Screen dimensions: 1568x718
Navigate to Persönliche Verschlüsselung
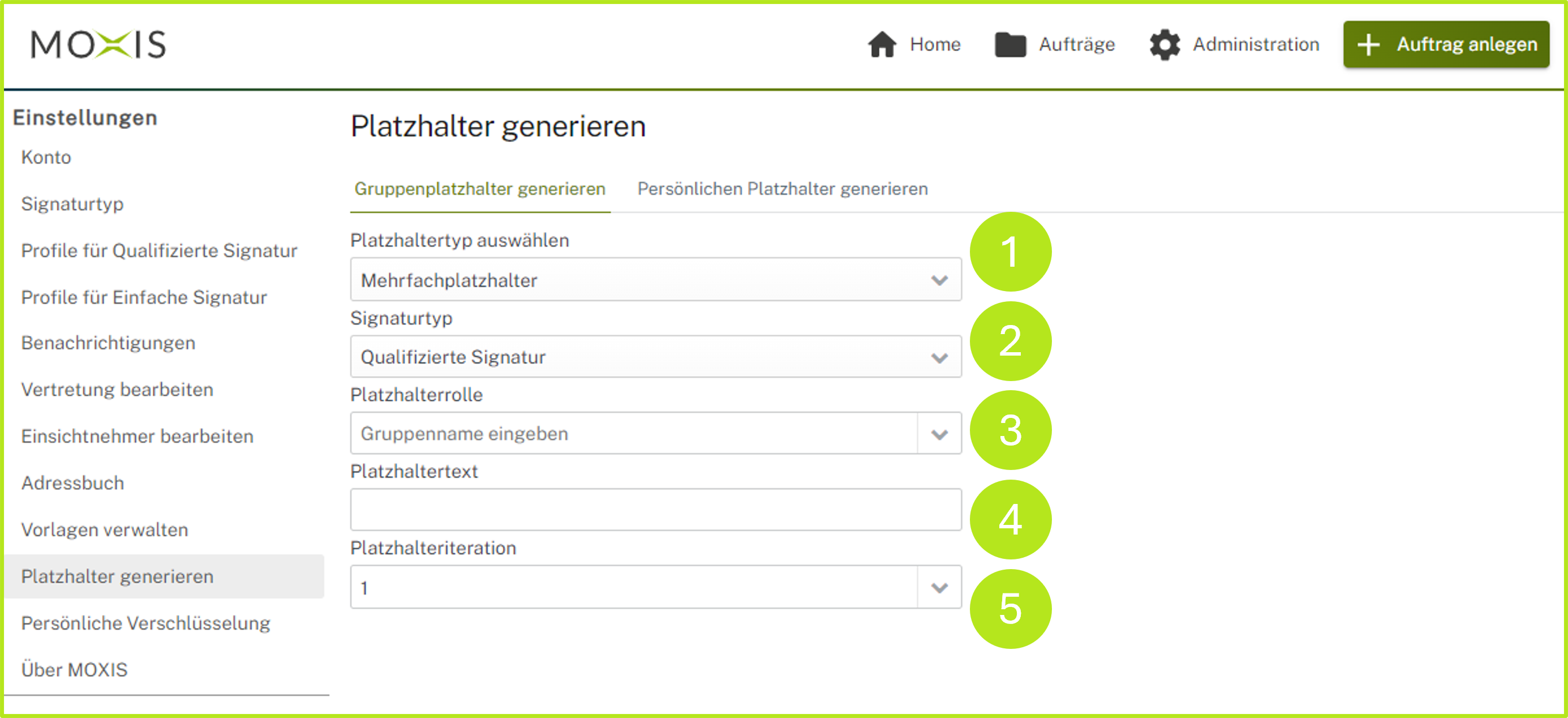pyautogui.click(x=146, y=623)
